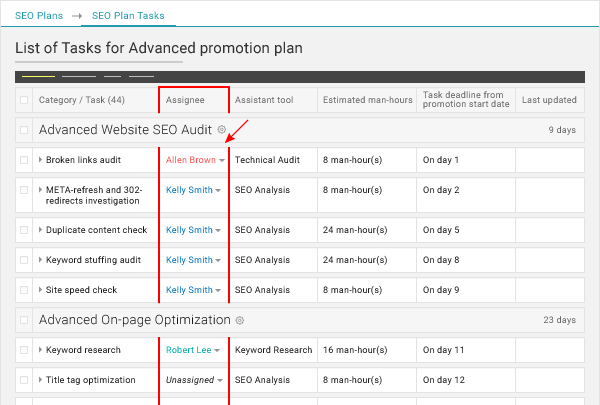Check the META-refresh and 302-redirects checkbox

tap(24, 190)
